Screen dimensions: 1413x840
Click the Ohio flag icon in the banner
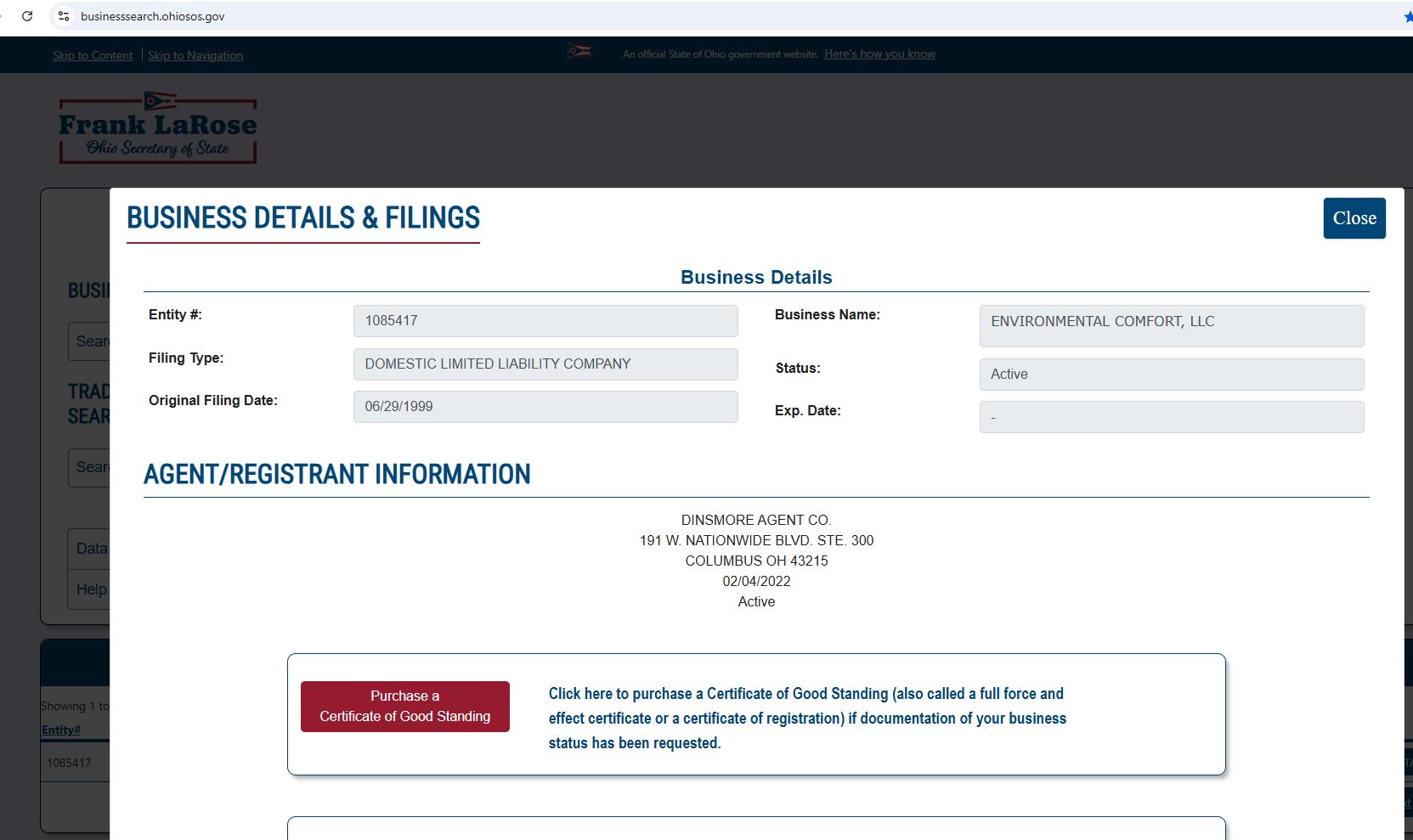579,52
